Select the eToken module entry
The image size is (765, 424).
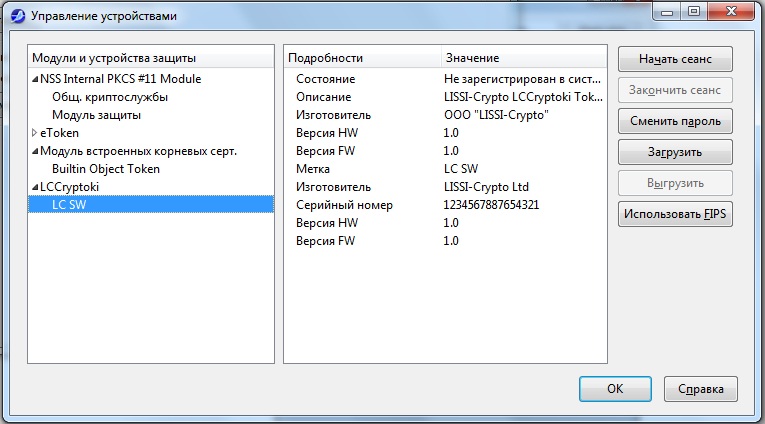(59, 133)
